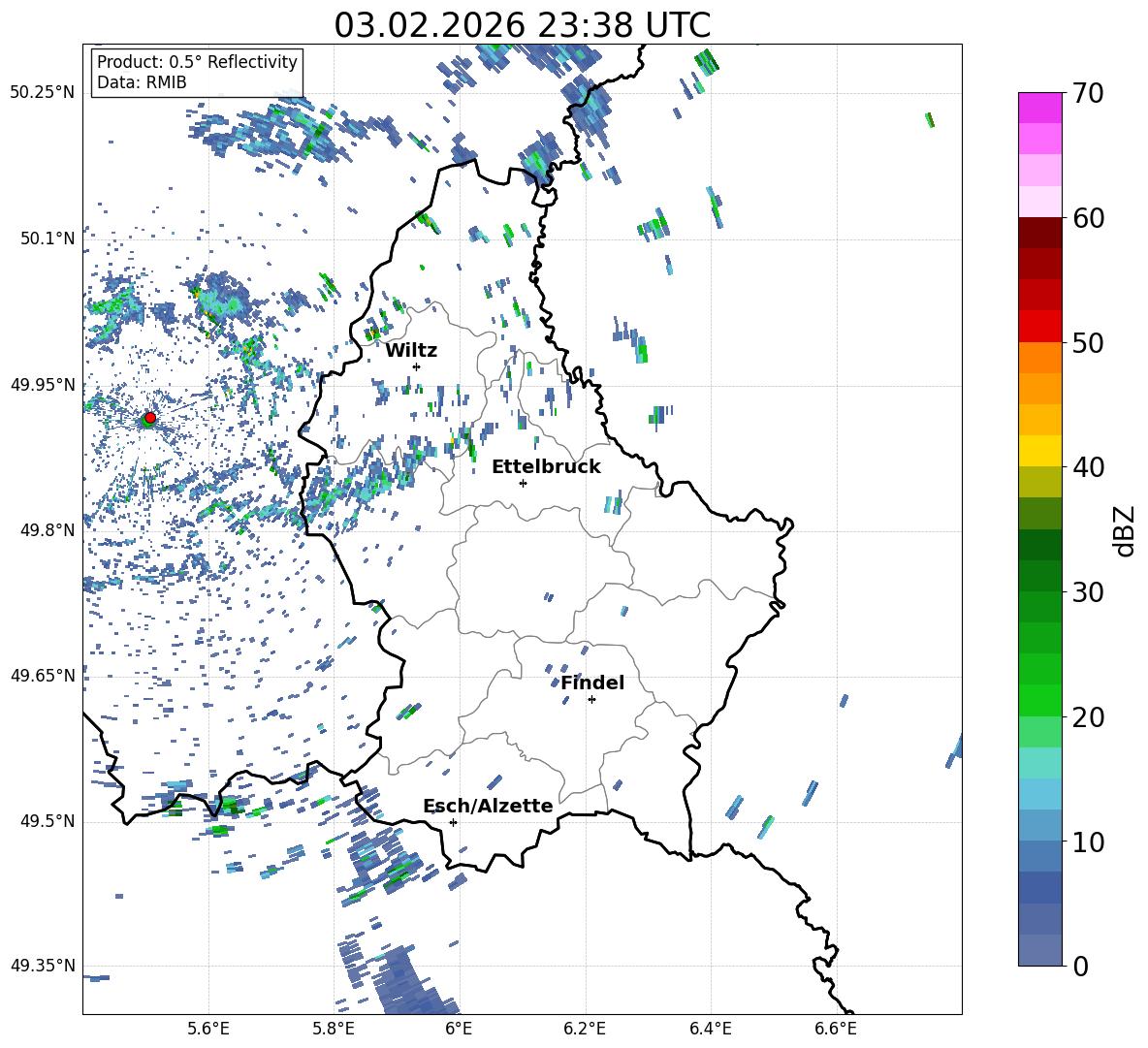The height and width of the screenshot is (1048, 1148).
Task: Click the Product: 0.5° Reflectivity text
Action: click(x=197, y=62)
